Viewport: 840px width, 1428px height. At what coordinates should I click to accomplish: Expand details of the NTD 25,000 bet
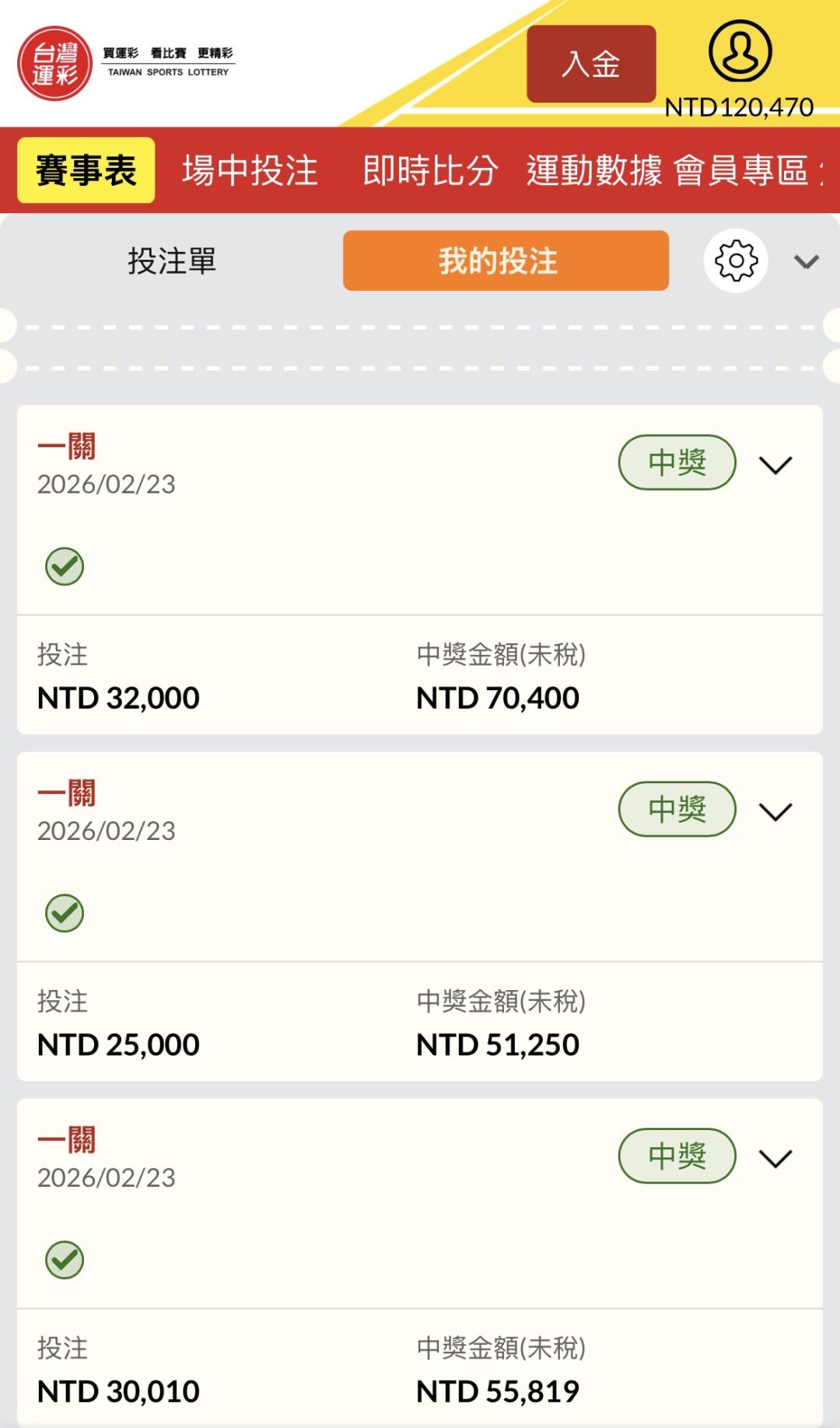(x=775, y=812)
